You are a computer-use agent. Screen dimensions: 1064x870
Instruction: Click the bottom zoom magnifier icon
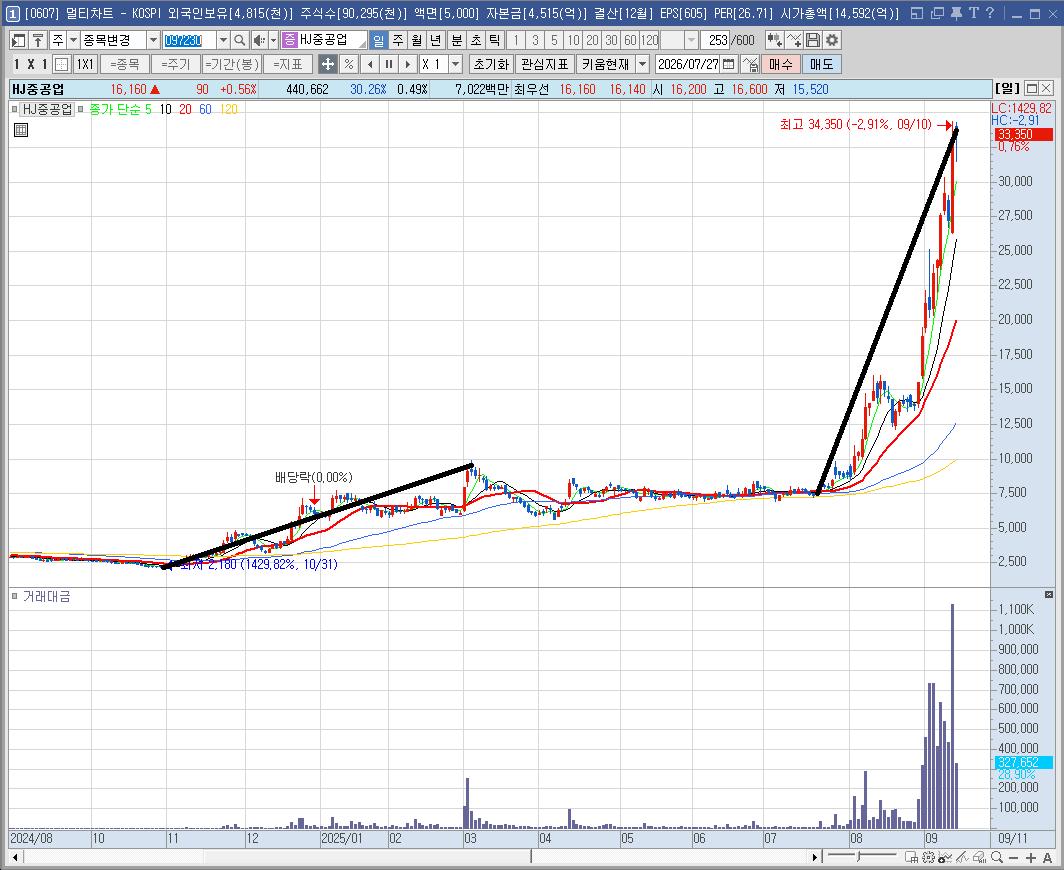[x=996, y=858]
